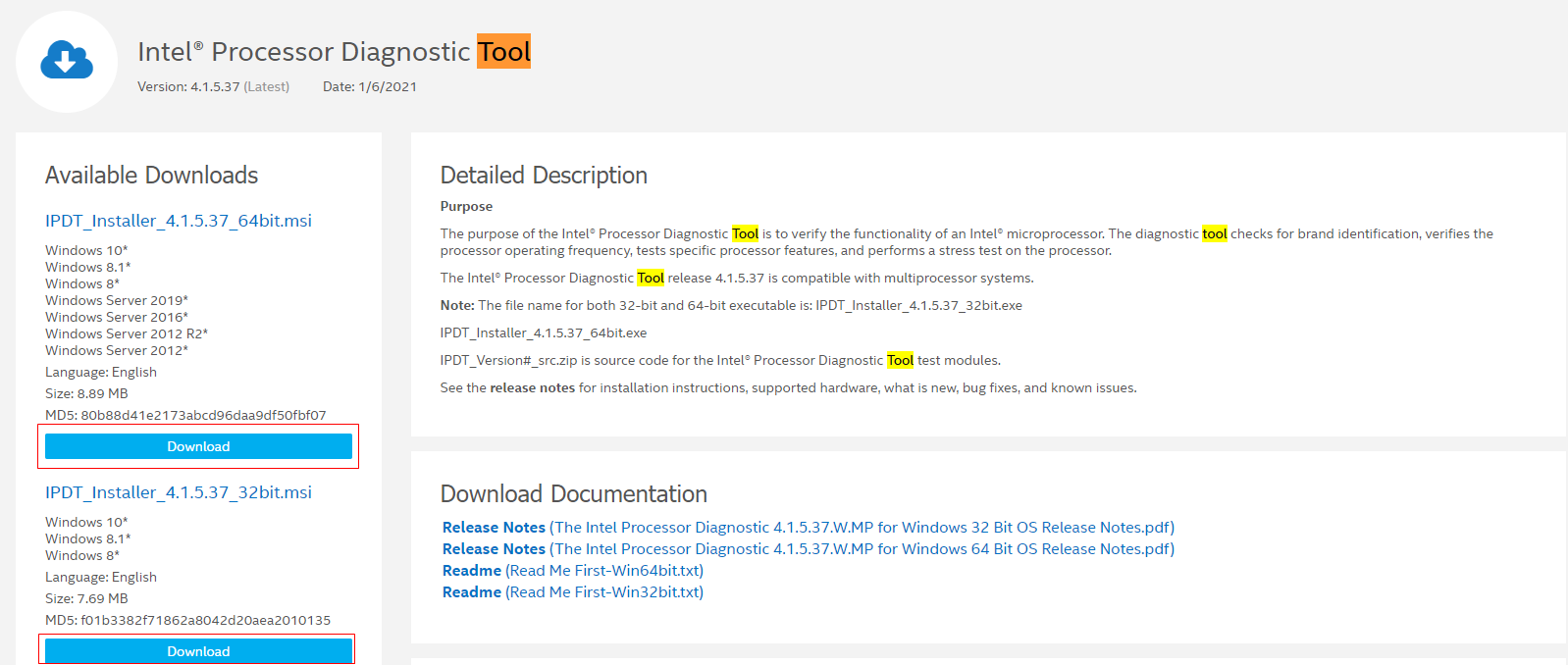Open Readme First-Win32bit.txt
The height and width of the screenshot is (665, 1568).
pyautogui.click(x=573, y=592)
